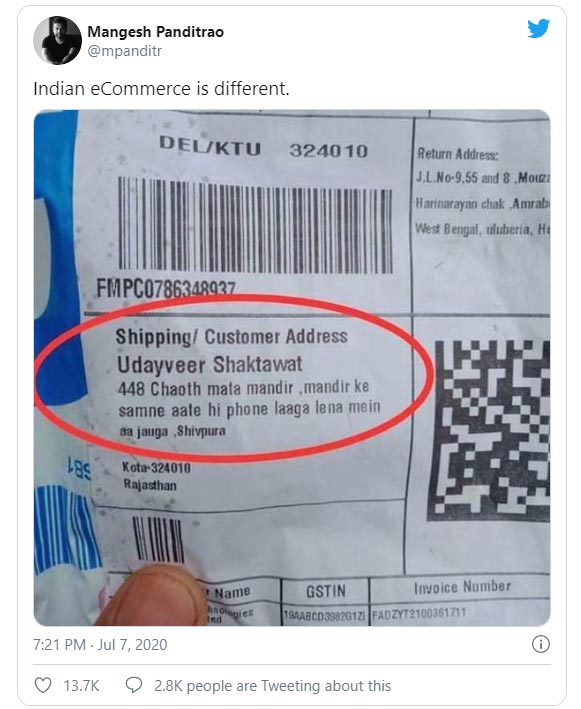Click the data matrix code in the photo
This screenshot has width=581, height=709.
(492, 430)
